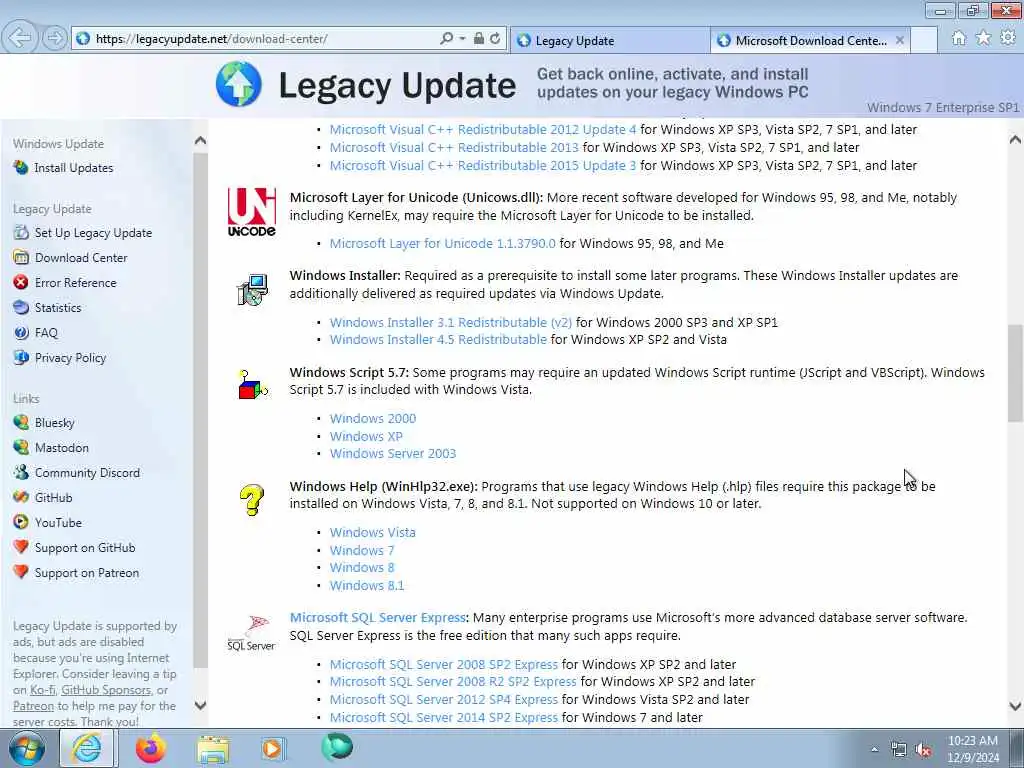Click the Community Discord icon
Viewport: 1024px width, 768px height.
click(21, 472)
